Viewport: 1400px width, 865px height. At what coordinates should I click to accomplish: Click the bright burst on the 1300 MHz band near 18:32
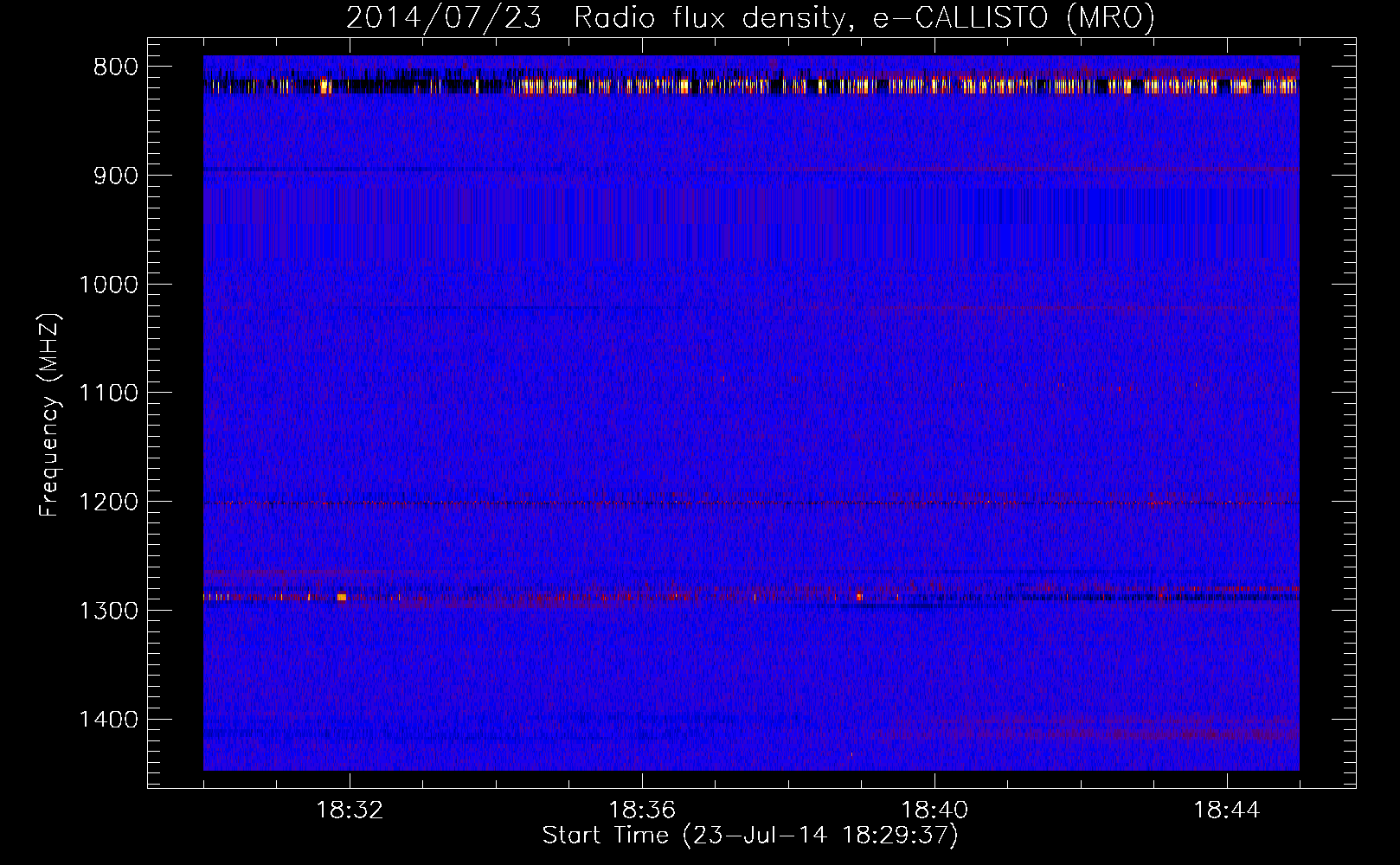tap(342, 597)
